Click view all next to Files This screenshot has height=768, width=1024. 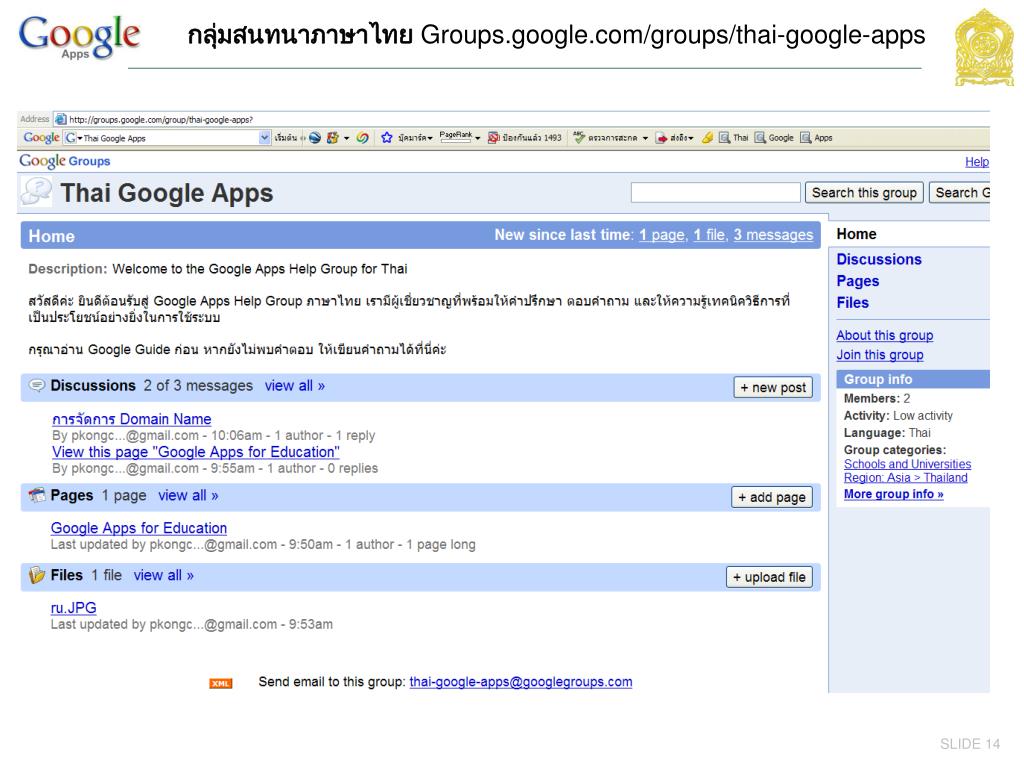click(x=164, y=575)
